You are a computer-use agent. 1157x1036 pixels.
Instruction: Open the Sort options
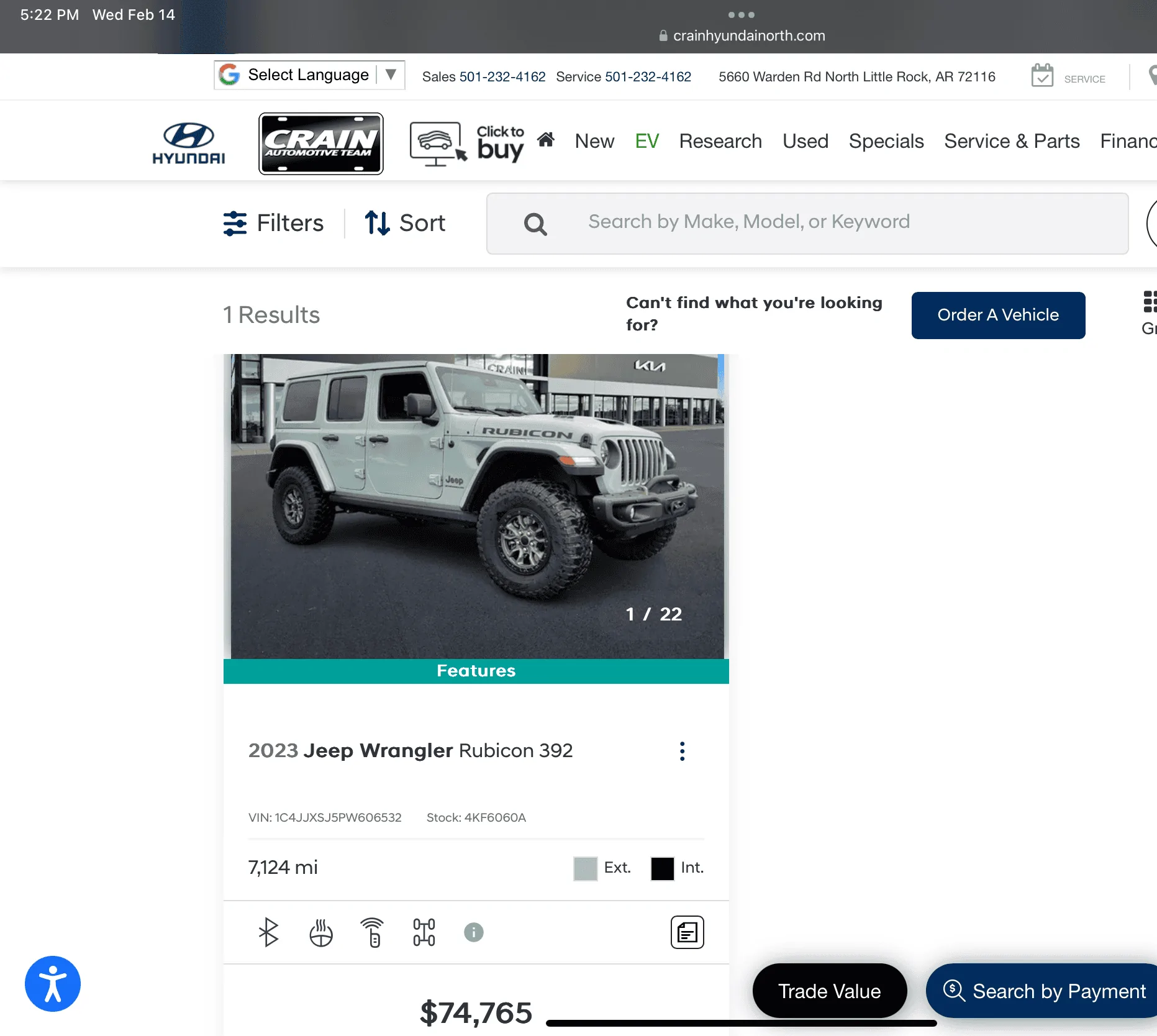point(405,223)
